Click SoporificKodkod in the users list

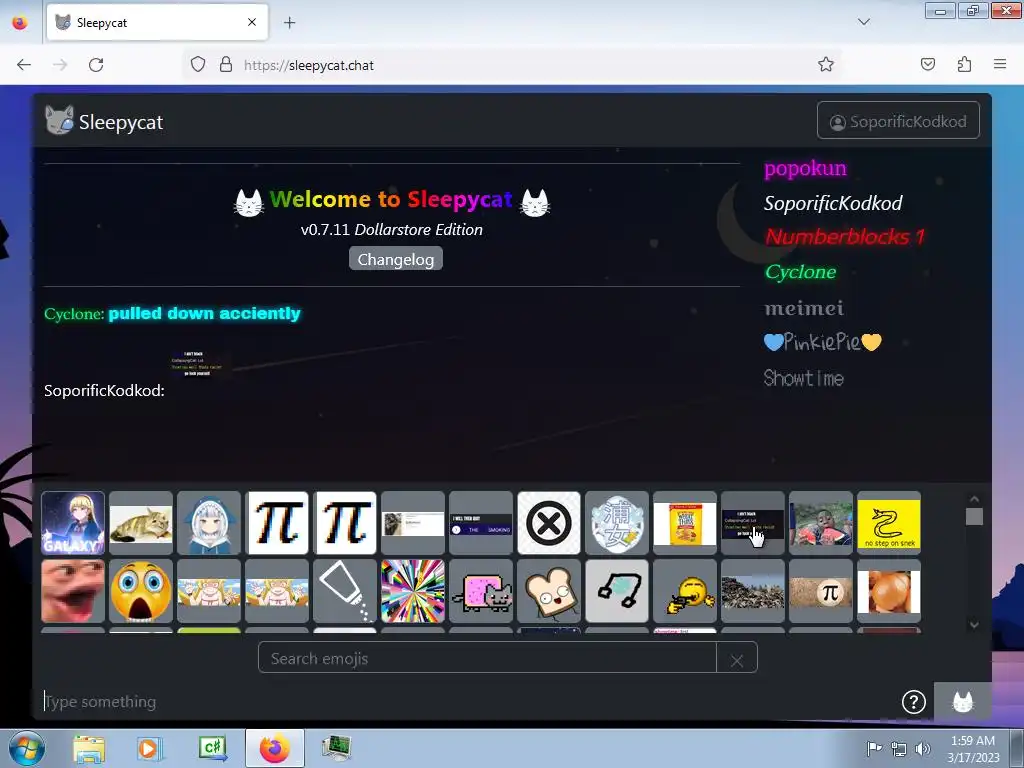pos(833,203)
